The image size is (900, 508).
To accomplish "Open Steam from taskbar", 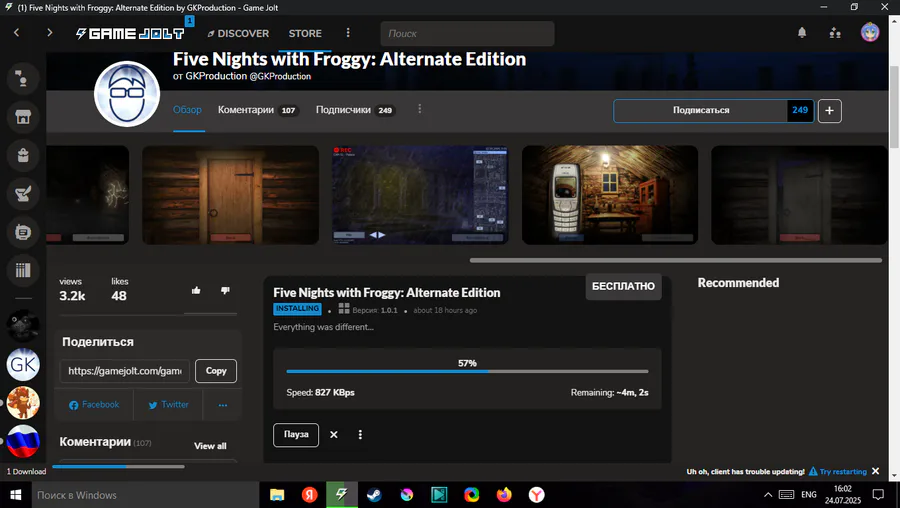I will (374, 494).
